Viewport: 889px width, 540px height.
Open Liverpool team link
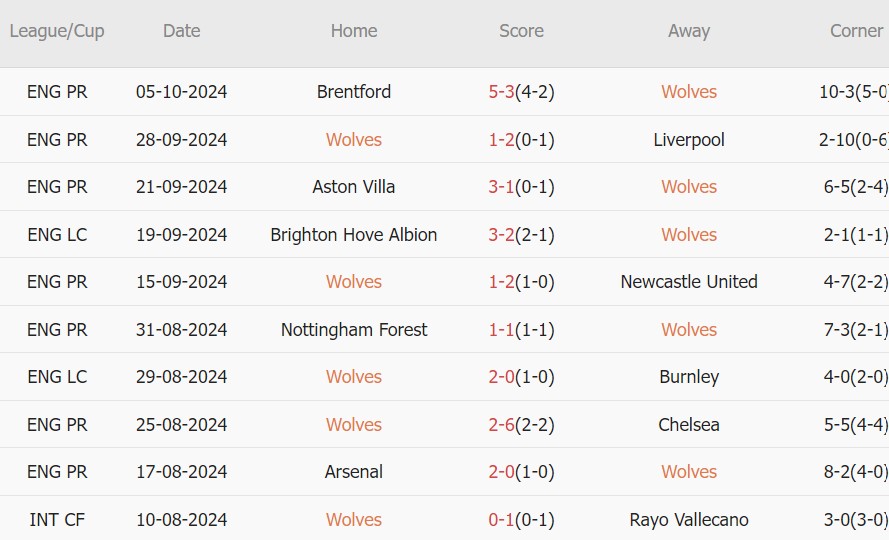689,140
